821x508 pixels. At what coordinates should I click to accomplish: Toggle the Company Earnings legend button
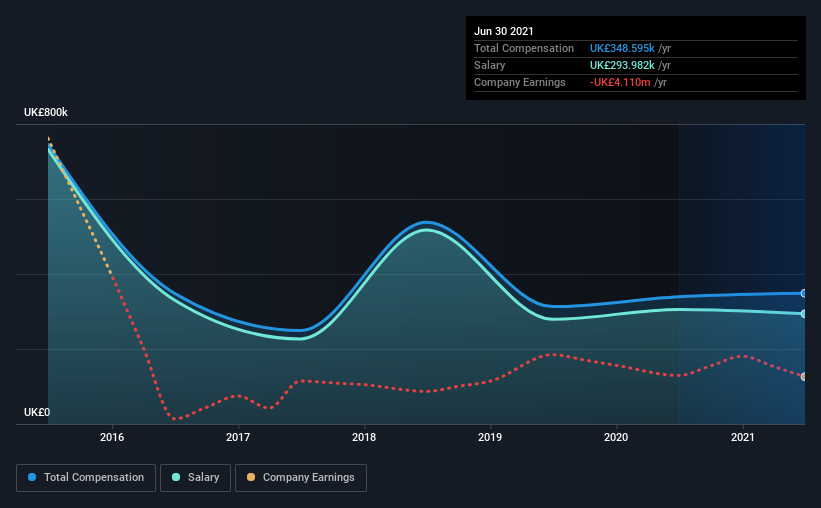(x=301, y=478)
